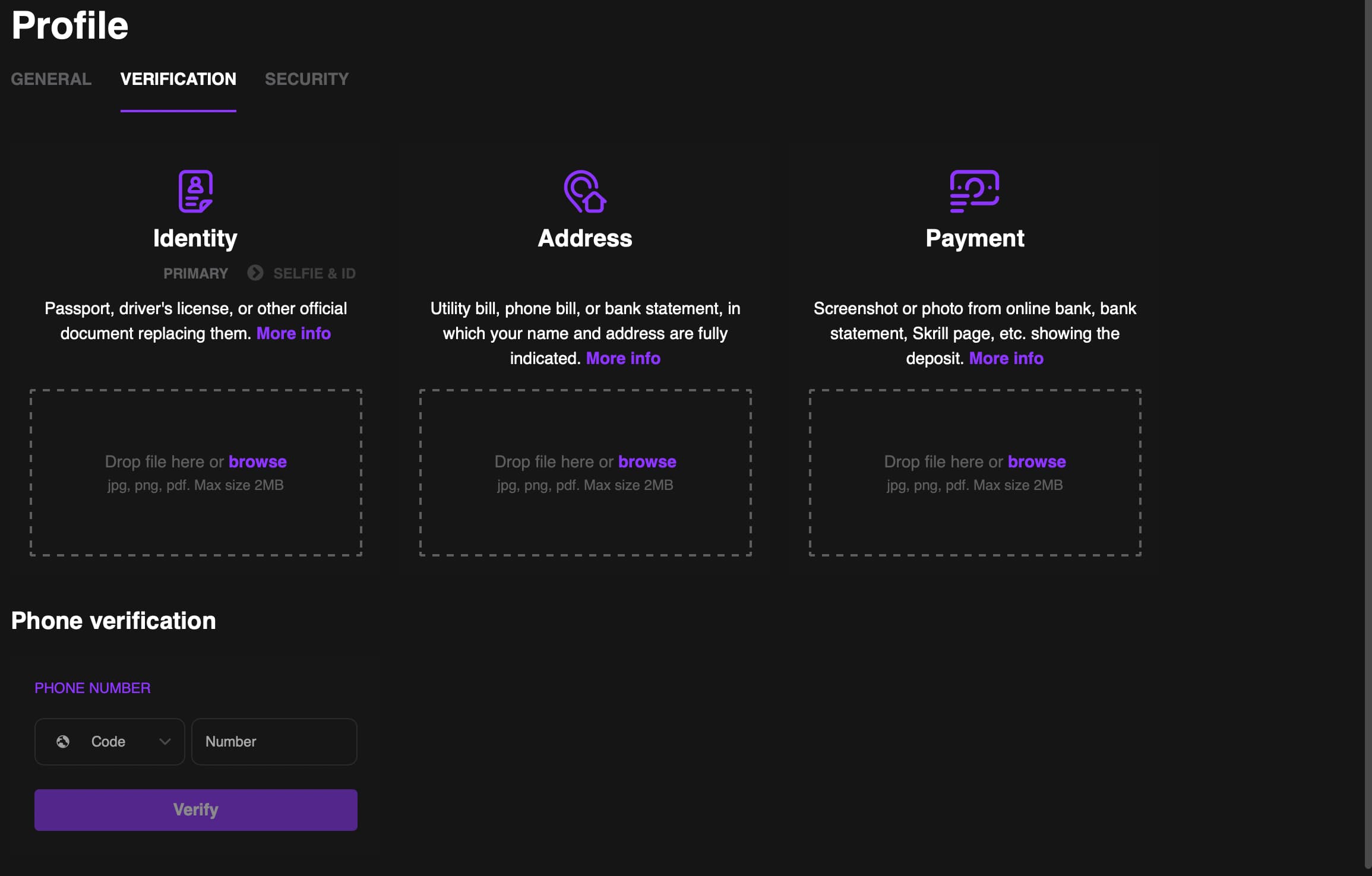This screenshot has width=1372, height=876.
Task: Expand the country Code dropdown chevron
Action: click(x=165, y=741)
